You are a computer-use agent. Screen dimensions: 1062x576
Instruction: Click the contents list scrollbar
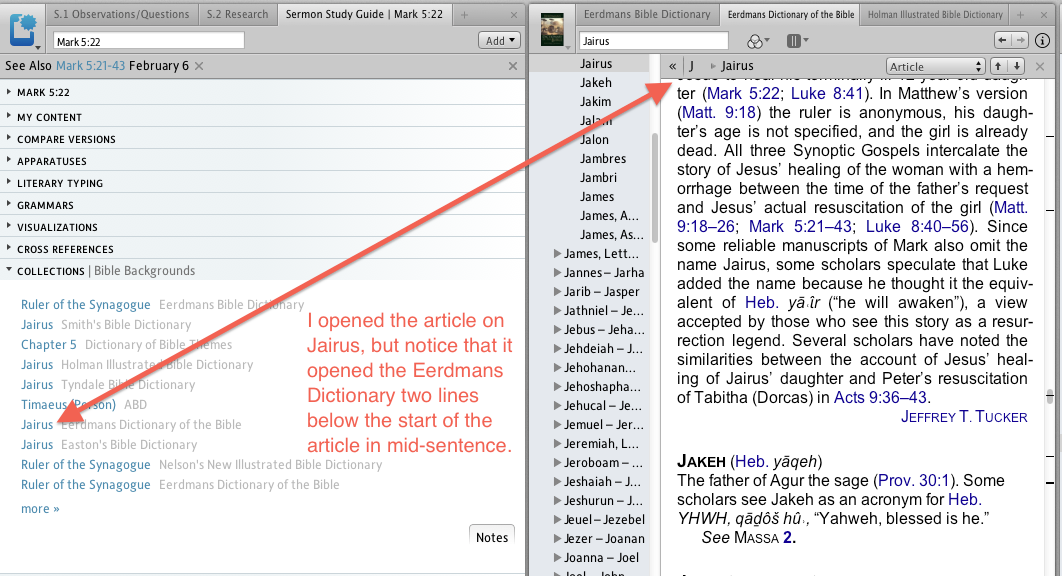point(654,188)
